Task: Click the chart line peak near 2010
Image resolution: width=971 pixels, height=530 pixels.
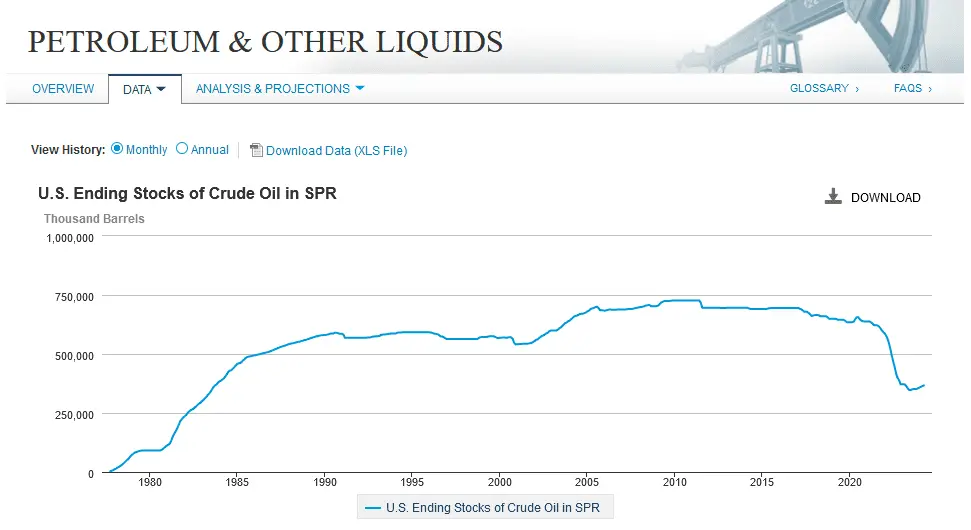Action: pos(680,300)
